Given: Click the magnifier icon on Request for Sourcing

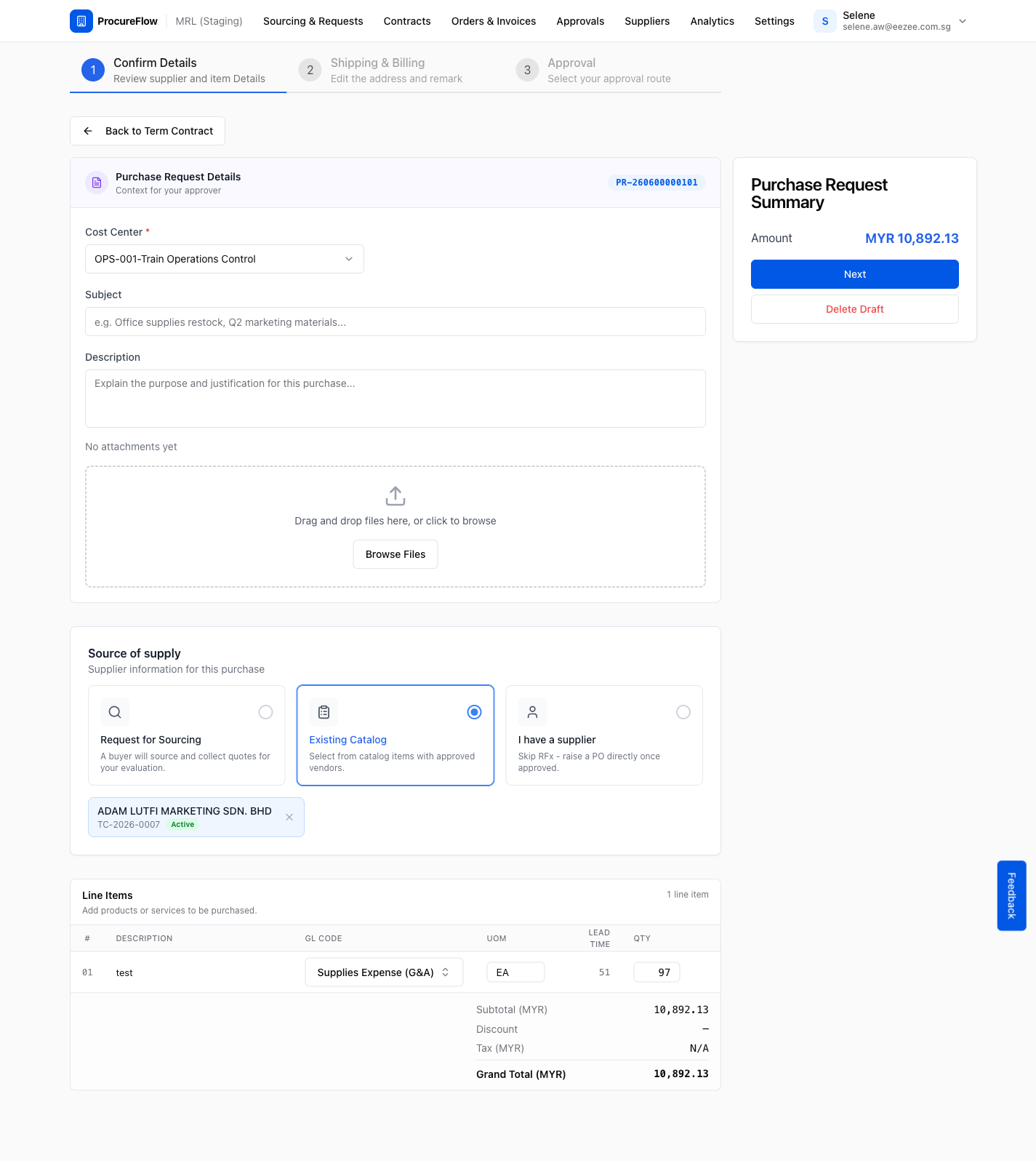Looking at the screenshot, I should click(115, 712).
